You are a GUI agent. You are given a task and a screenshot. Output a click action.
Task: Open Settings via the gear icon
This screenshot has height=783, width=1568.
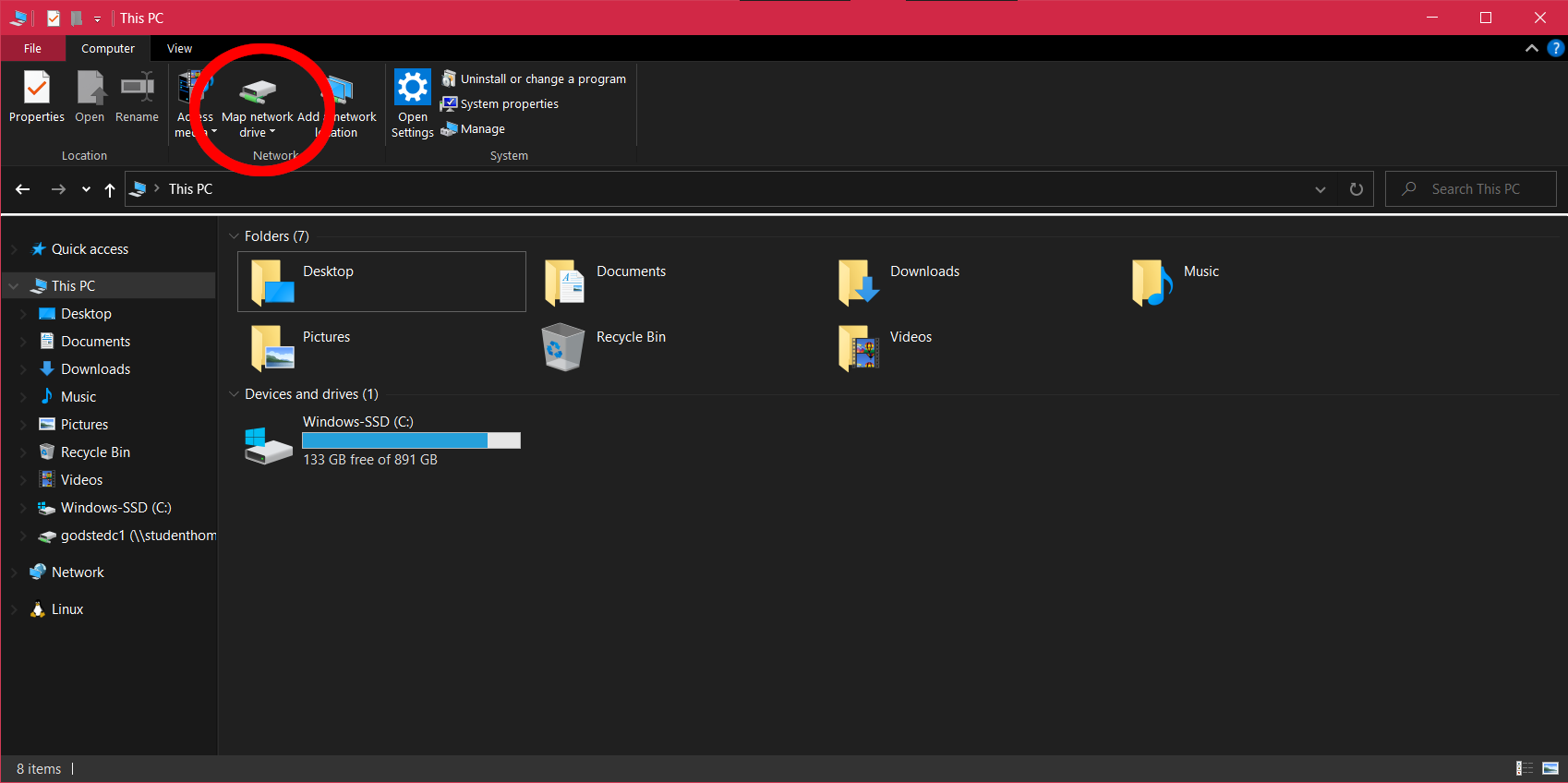(x=412, y=89)
